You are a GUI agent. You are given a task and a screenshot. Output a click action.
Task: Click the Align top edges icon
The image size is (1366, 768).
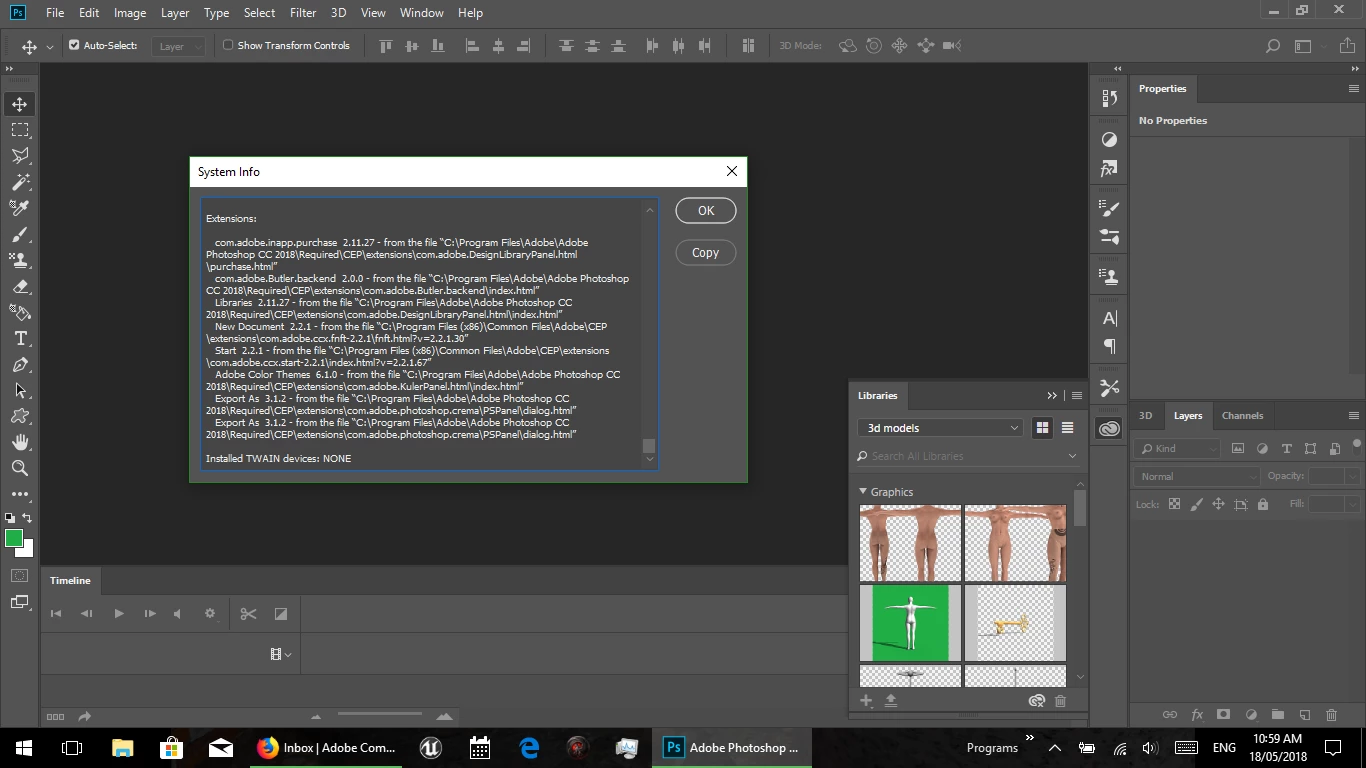click(386, 46)
